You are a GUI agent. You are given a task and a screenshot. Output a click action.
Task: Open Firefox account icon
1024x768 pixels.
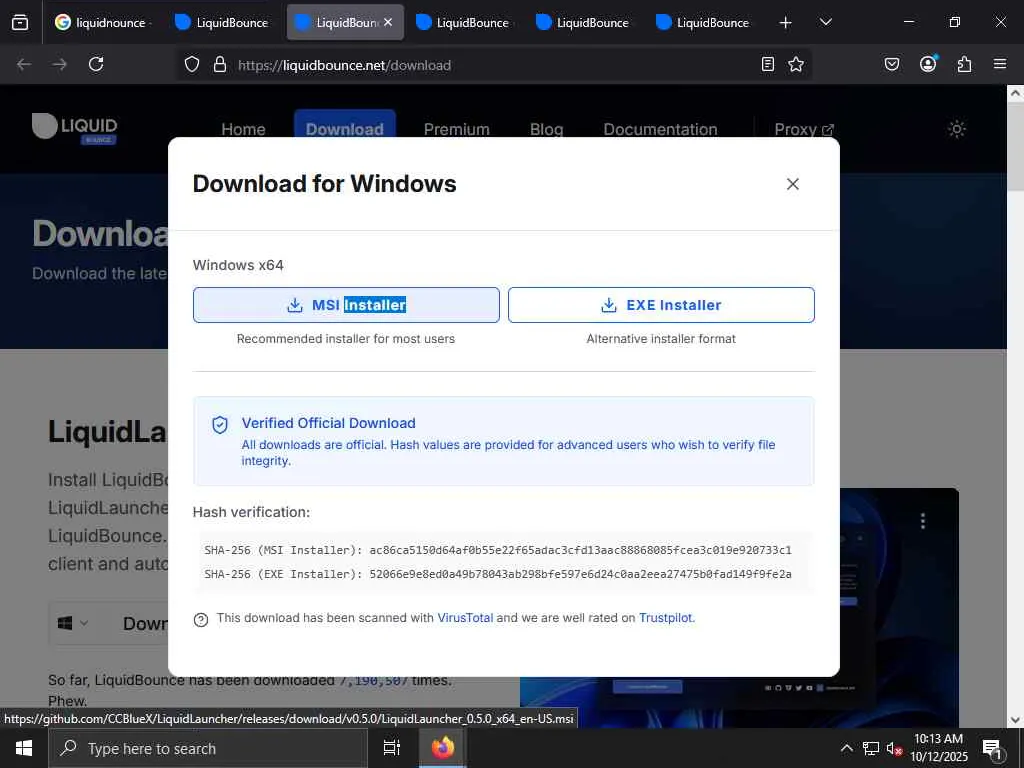coord(928,63)
